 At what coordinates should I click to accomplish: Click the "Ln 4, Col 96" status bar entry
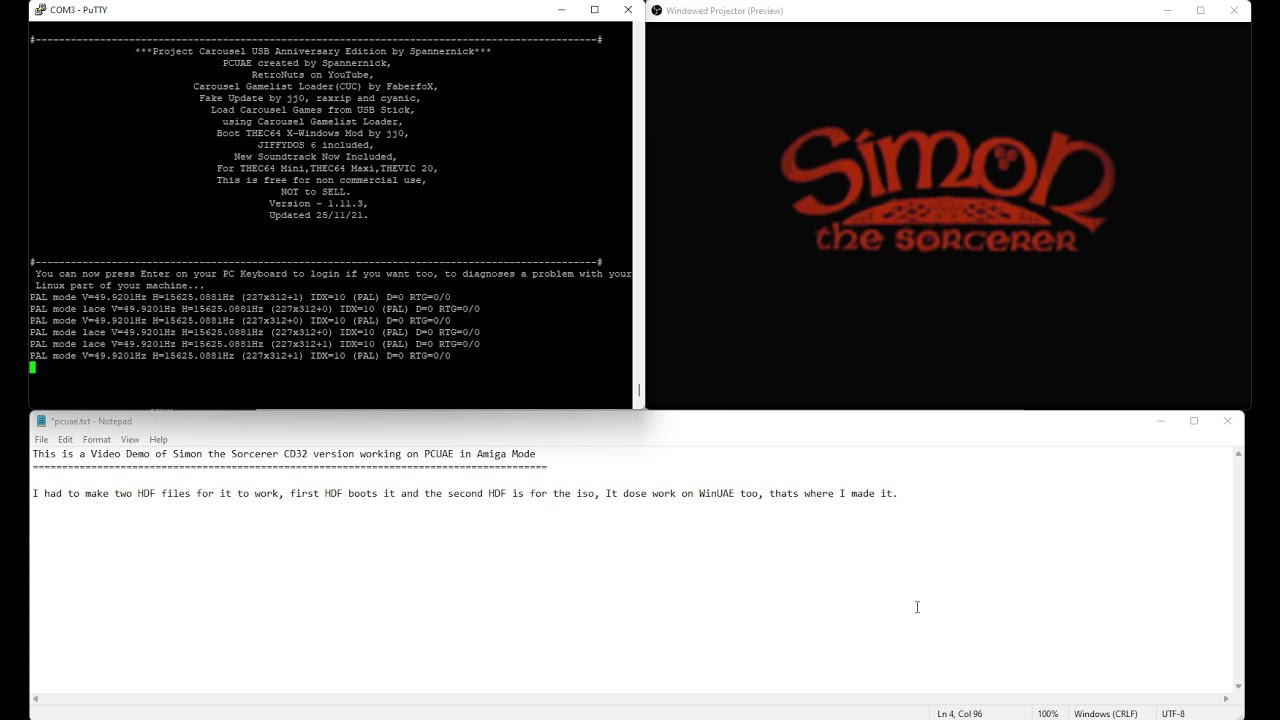959,714
